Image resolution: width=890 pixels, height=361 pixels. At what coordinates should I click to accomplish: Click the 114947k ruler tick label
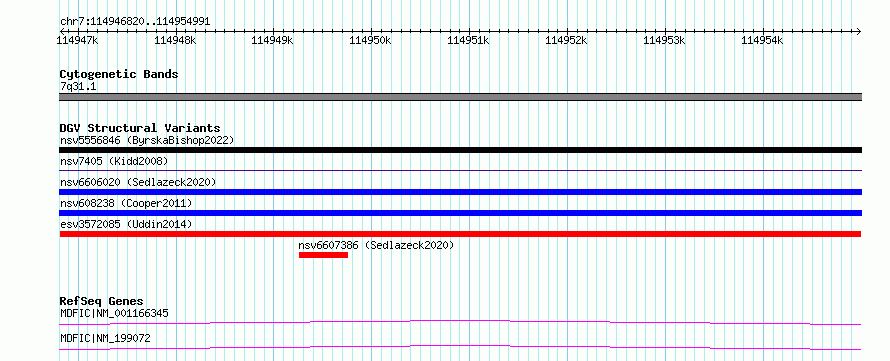pyautogui.click(x=78, y=40)
